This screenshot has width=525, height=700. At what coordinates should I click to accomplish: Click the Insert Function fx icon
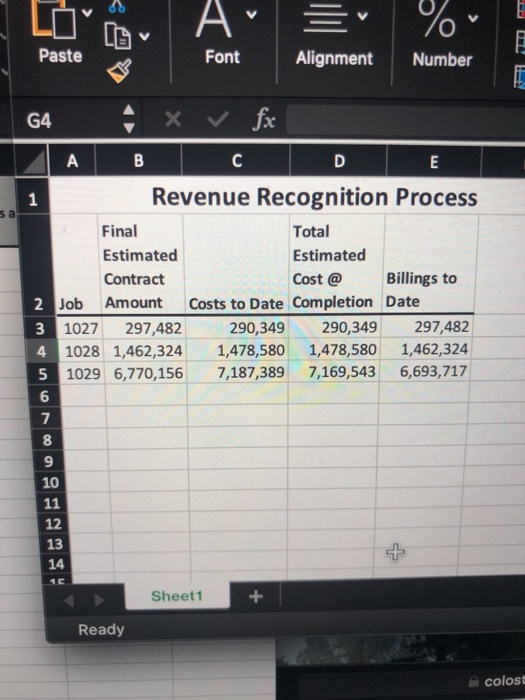pyautogui.click(x=264, y=120)
